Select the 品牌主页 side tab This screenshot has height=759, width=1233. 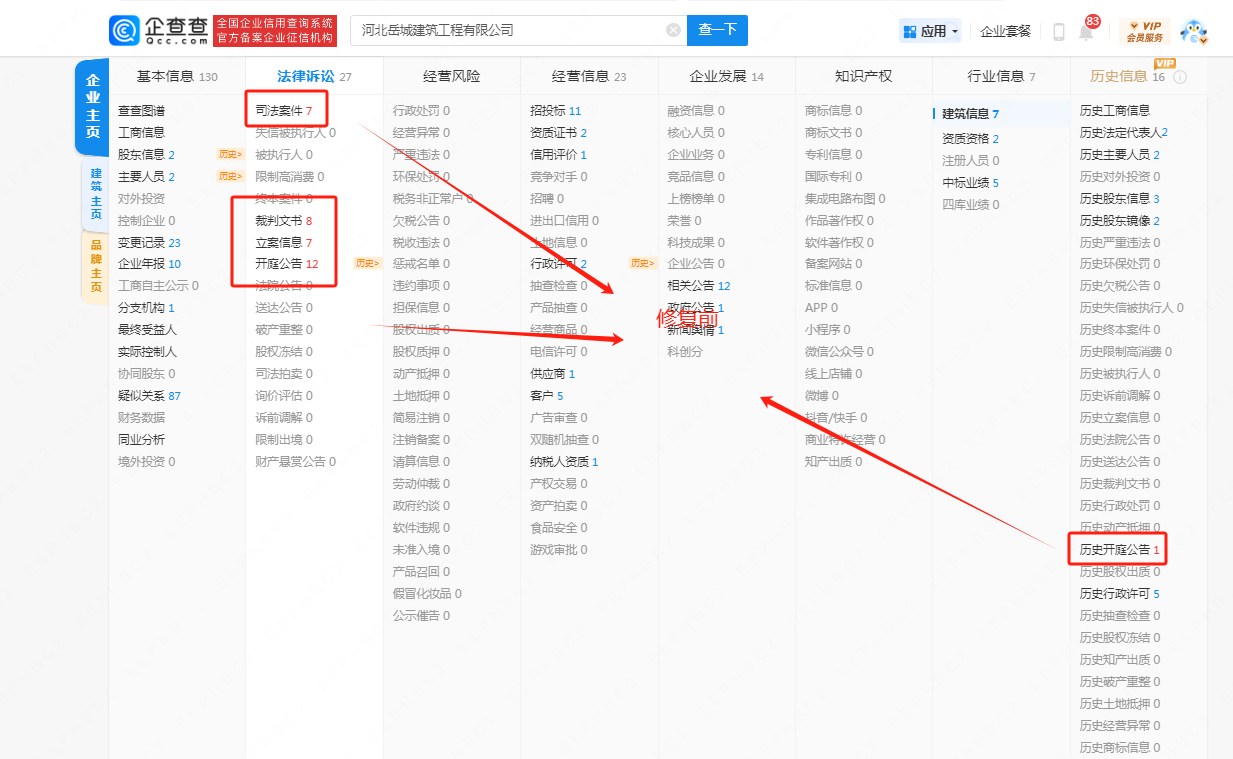click(95, 266)
